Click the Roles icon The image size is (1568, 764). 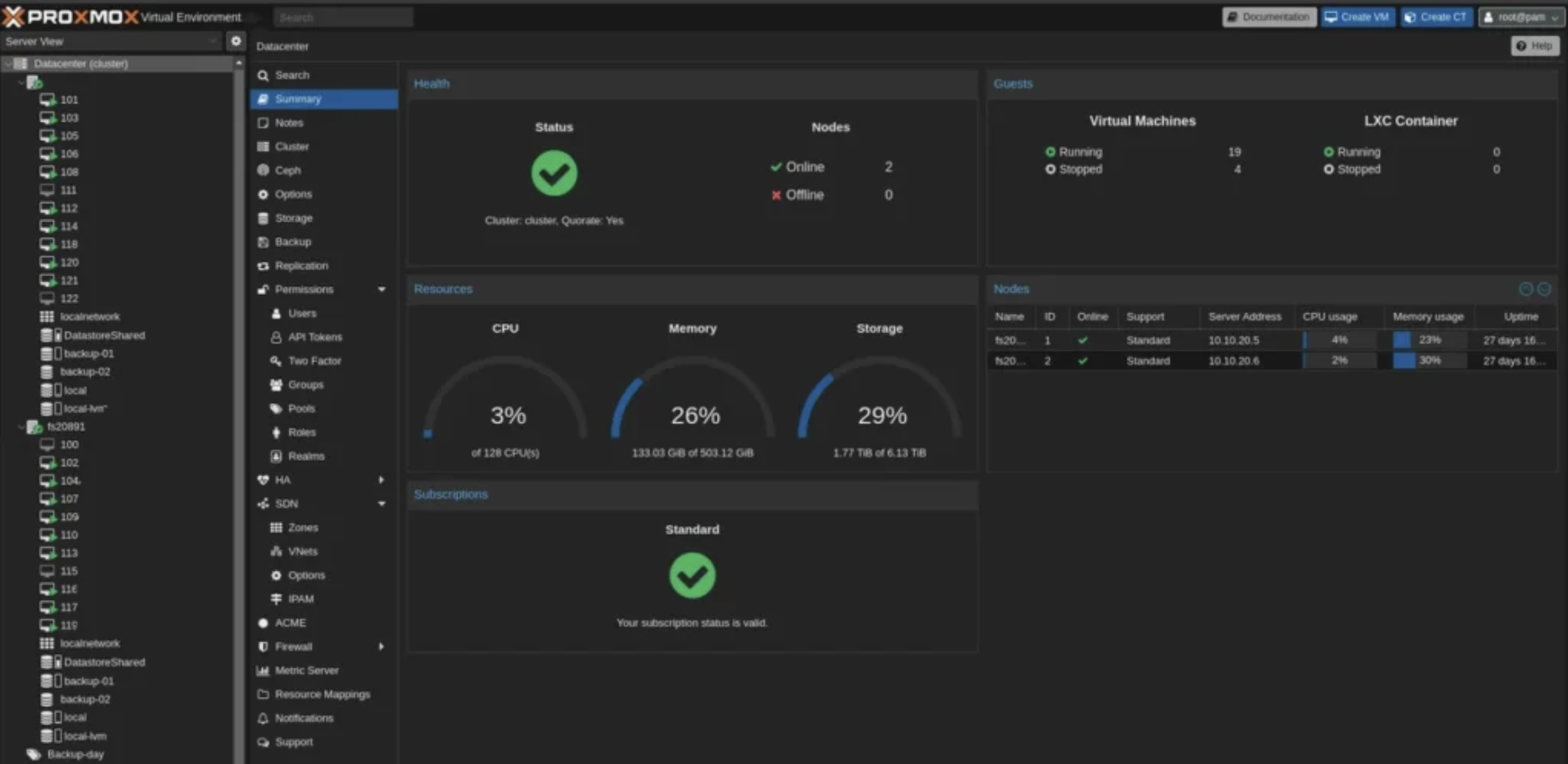coord(276,432)
